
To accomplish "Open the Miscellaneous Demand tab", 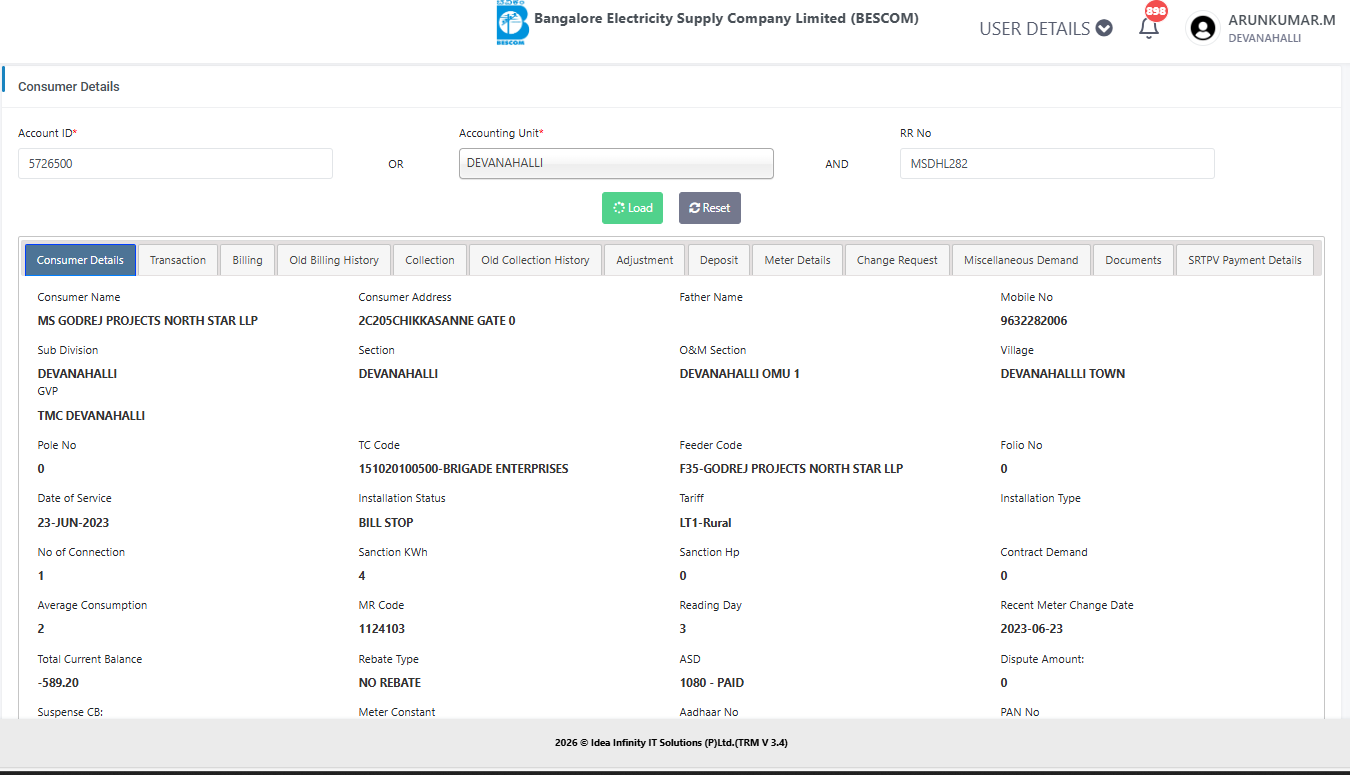I will pyautogui.click(x=1021, y=260).
